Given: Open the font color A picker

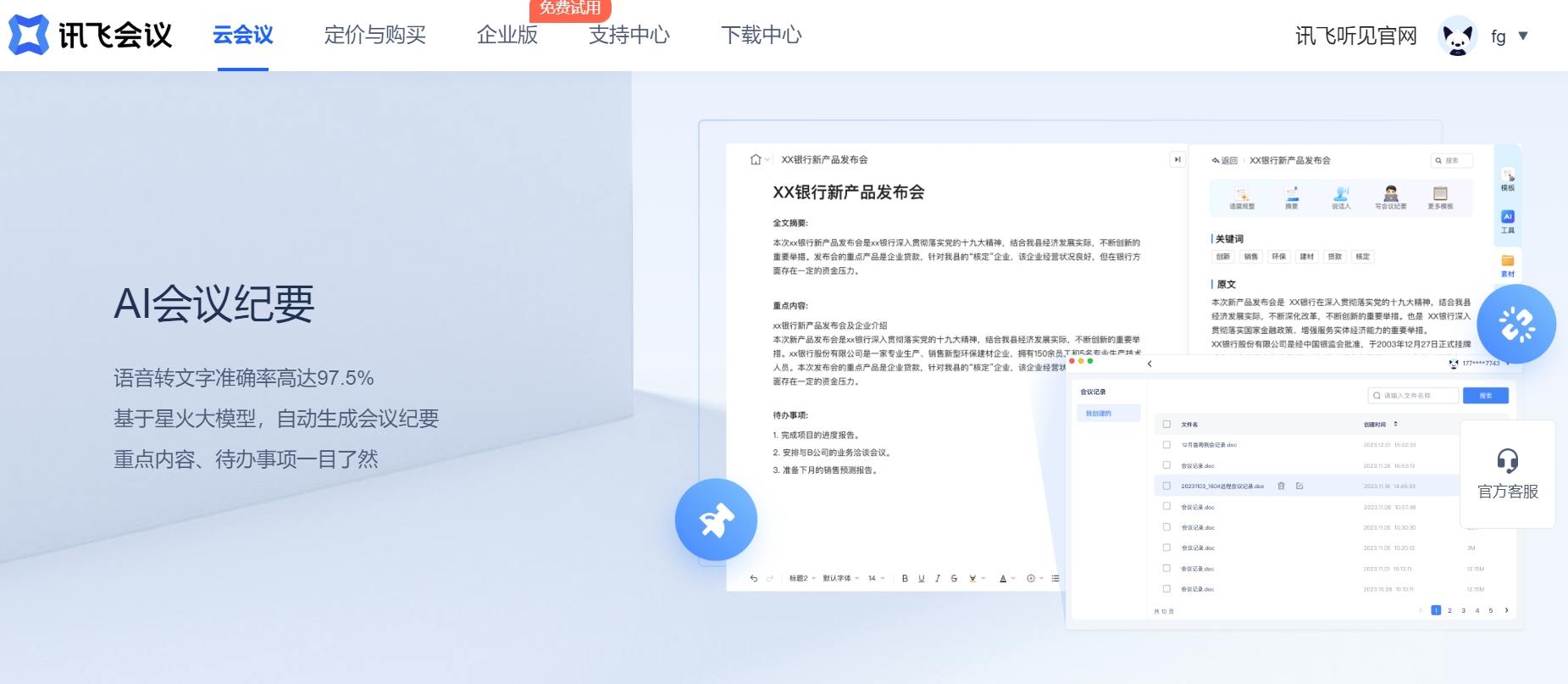Looking at the screenshot, I should point(1006,578).
